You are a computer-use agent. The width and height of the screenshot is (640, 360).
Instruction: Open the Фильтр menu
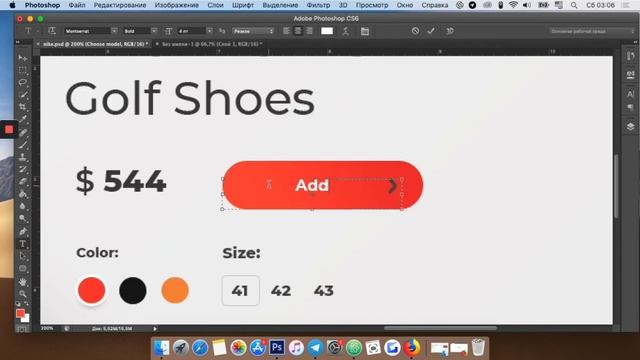(318, 5)
